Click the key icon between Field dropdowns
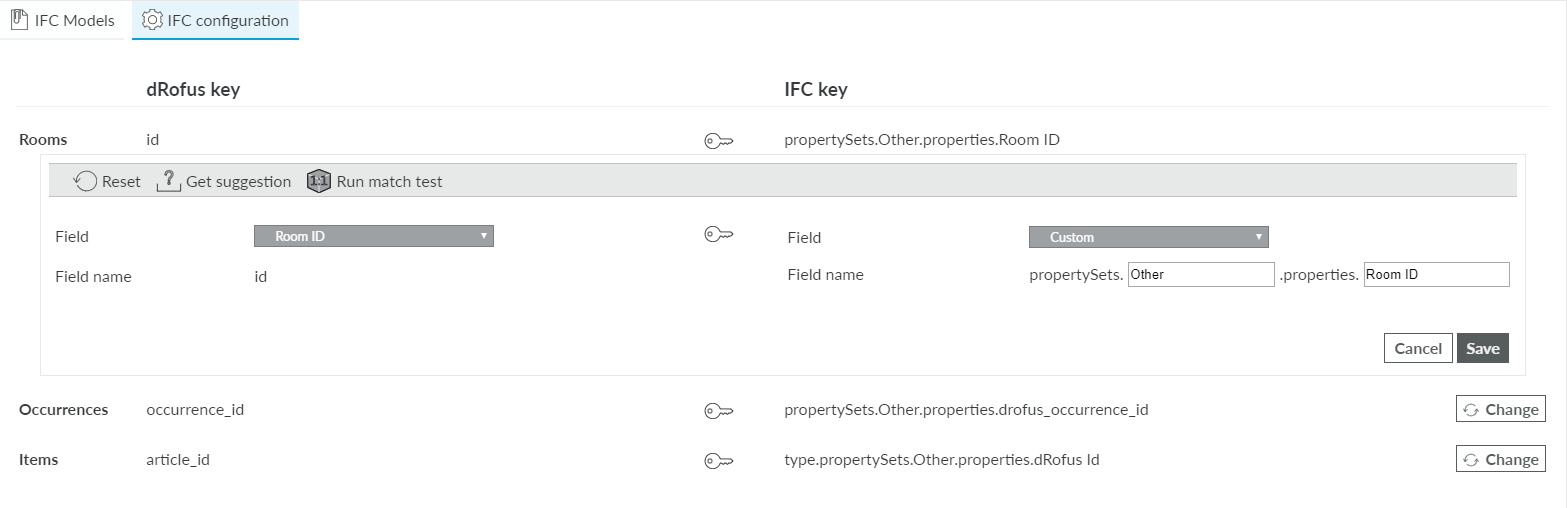The width and height of the screenshot is (1567, 508). pyautogui.click(x=719, y=235)
